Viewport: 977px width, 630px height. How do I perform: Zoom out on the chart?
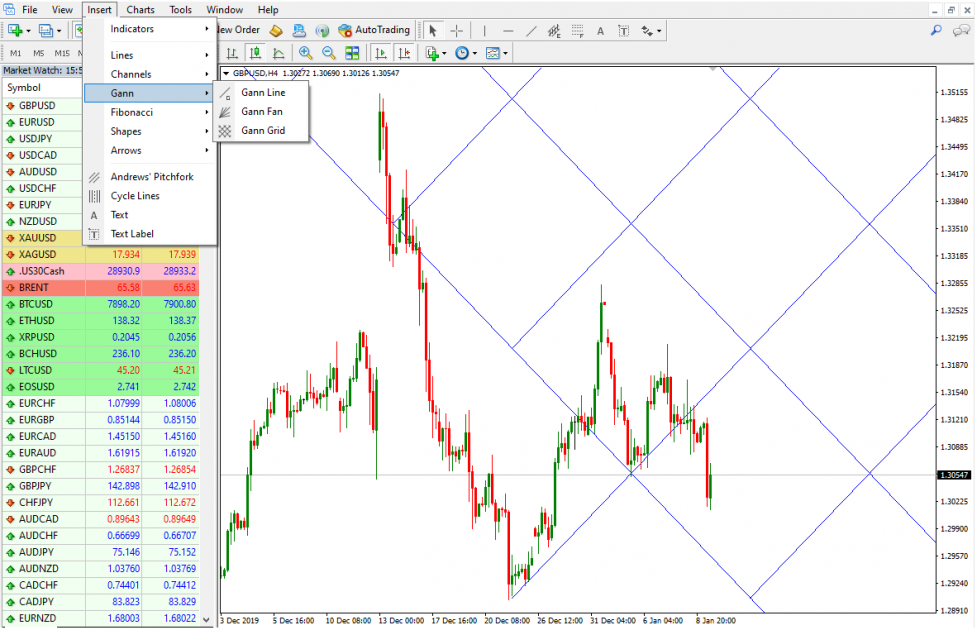coord(329,54)
